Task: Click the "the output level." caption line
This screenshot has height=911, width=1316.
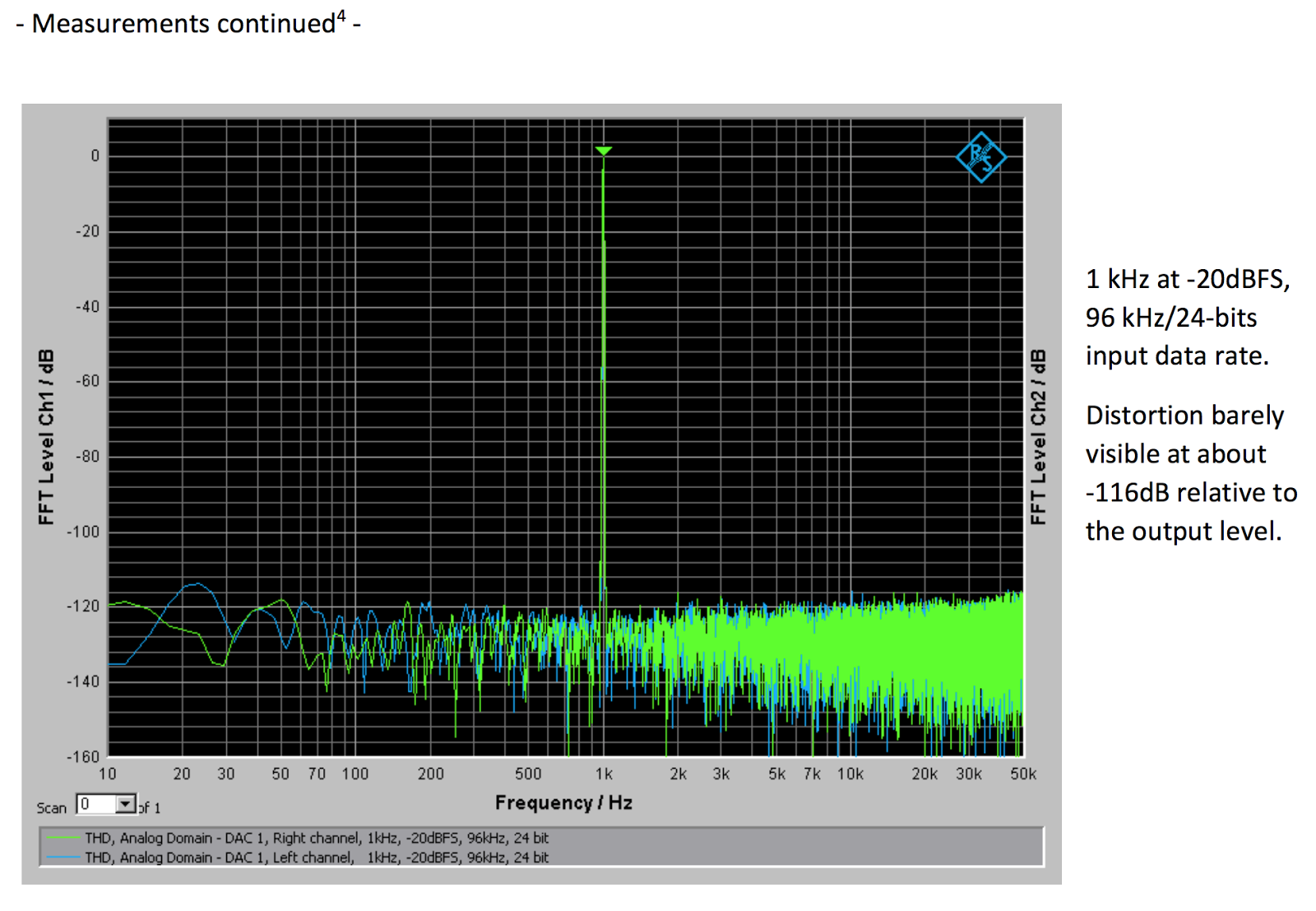Action: point(1184,532)
